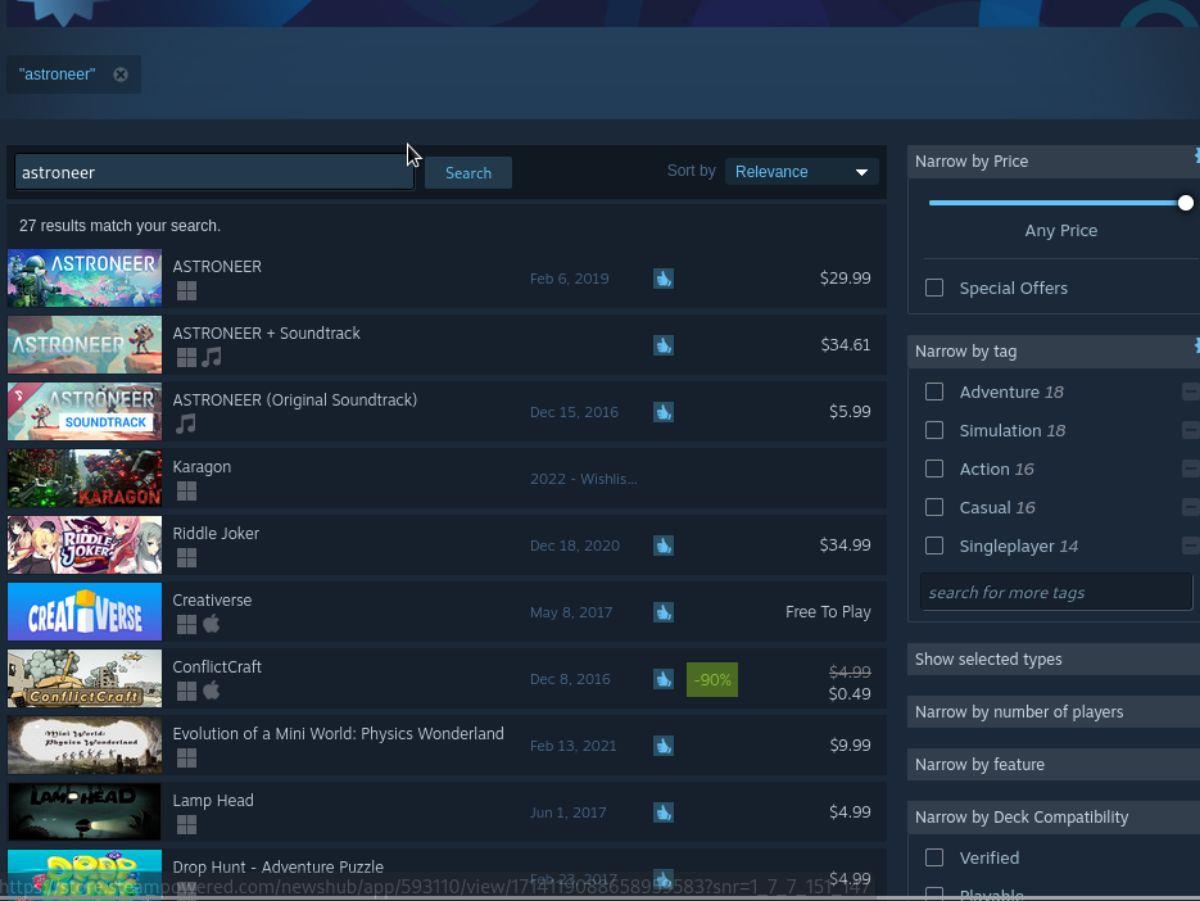Click the Windows platform icon under Karagon

[186, 491]
